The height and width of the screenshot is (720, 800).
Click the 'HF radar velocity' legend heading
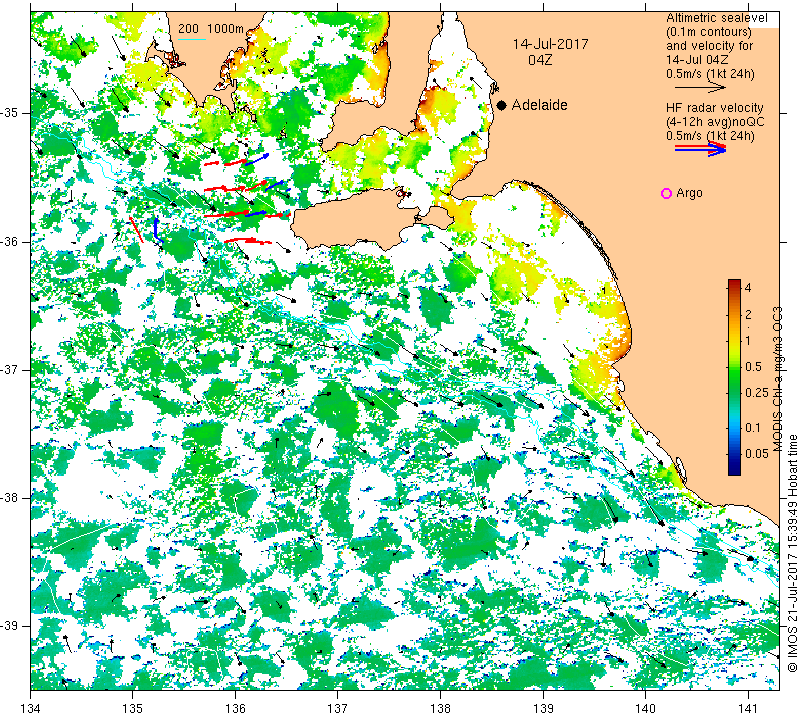714,108
